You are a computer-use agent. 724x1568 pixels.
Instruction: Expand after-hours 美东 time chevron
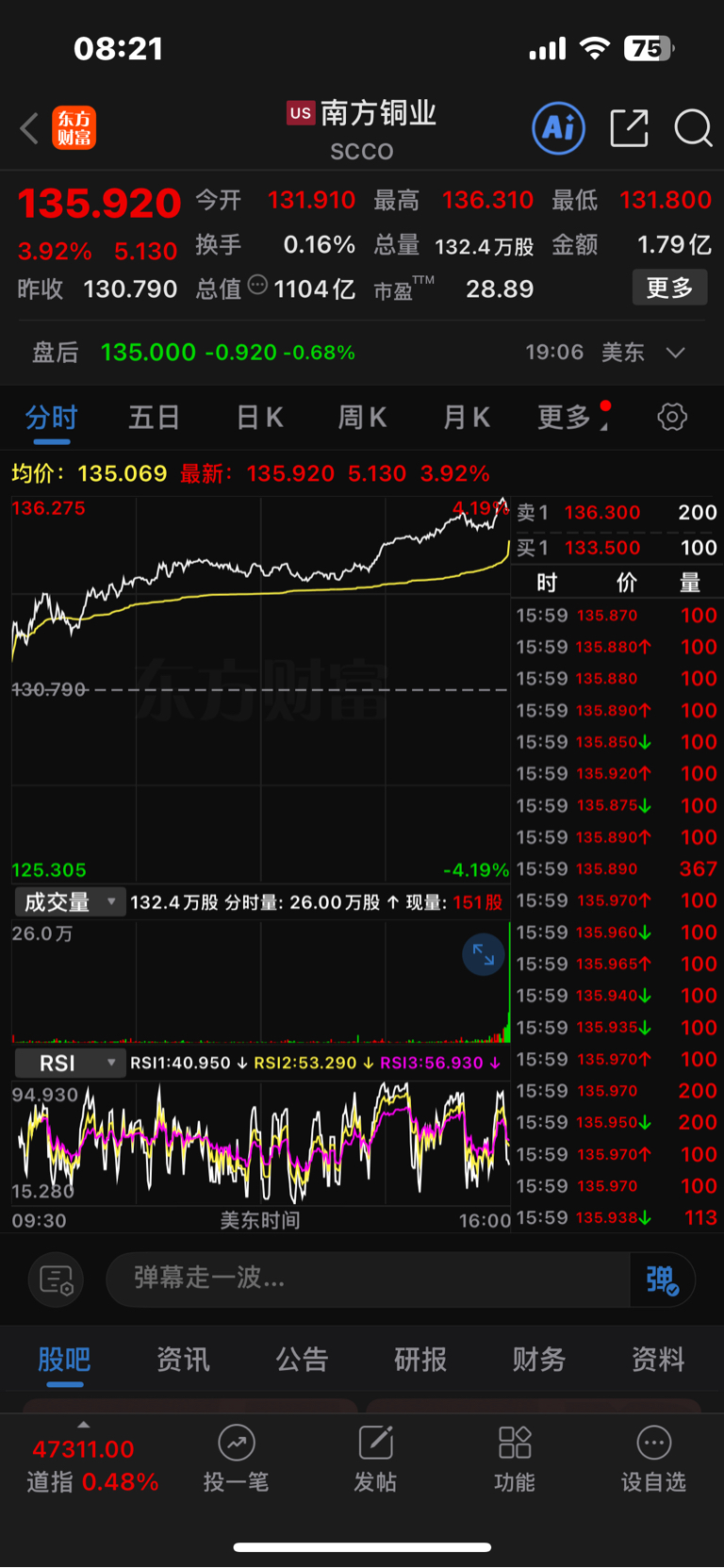675,353
